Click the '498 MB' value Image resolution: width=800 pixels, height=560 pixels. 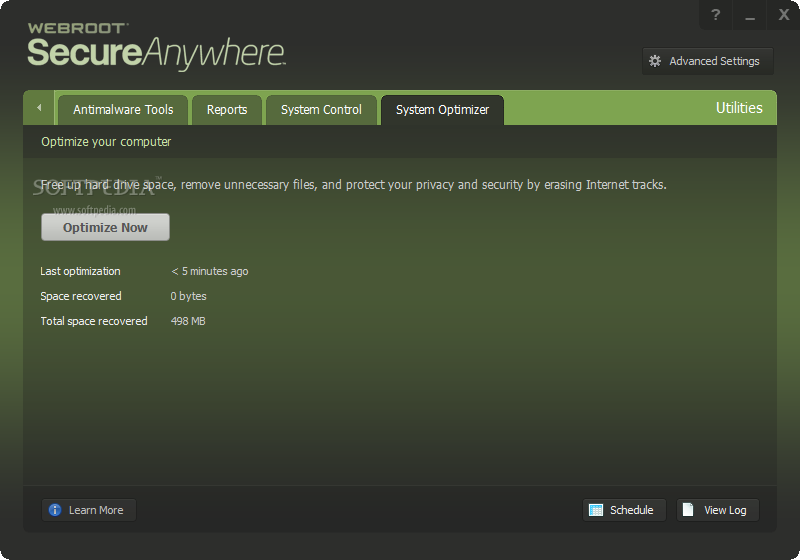(x=188, y=321)
